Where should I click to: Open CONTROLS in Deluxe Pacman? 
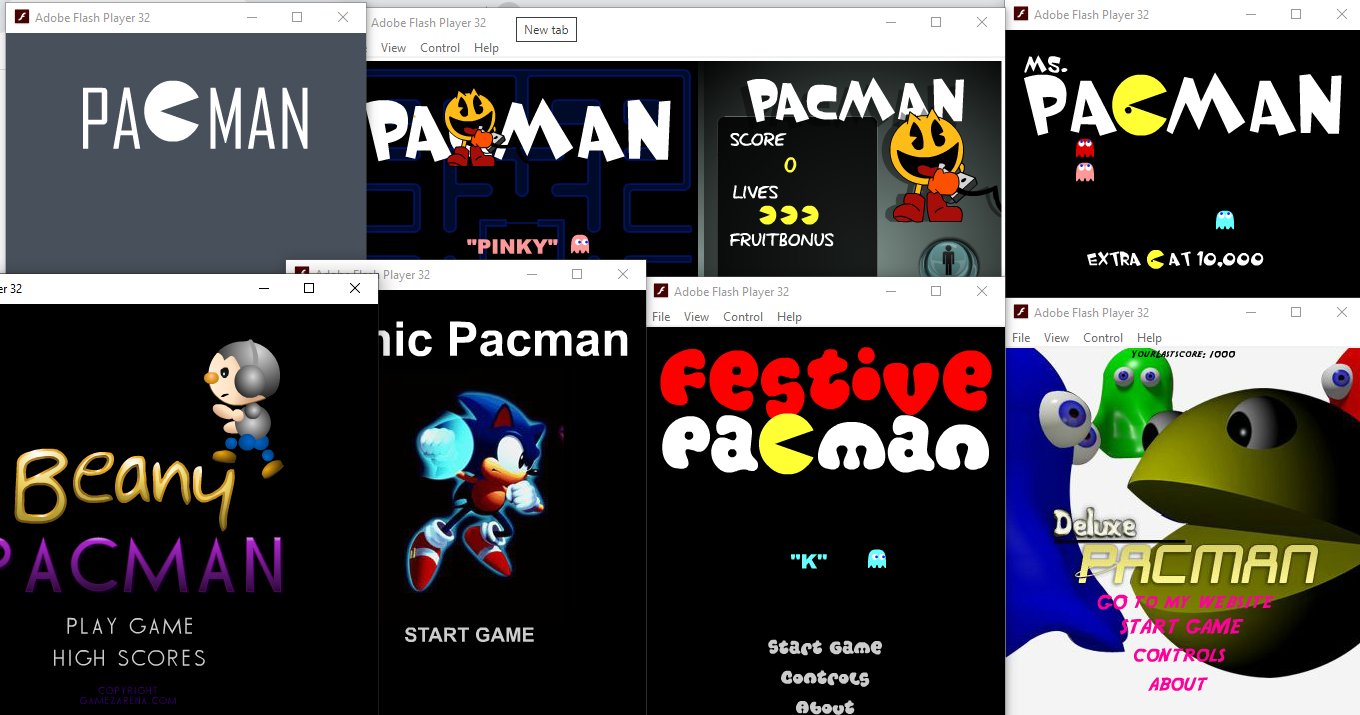1179,655
